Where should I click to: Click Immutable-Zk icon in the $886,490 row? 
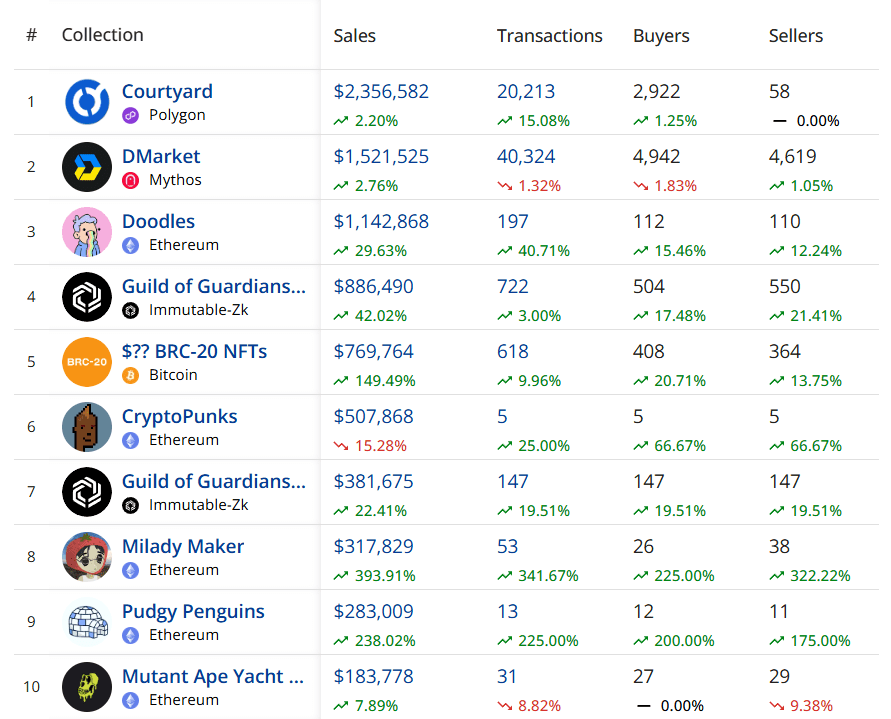(131, 311)
